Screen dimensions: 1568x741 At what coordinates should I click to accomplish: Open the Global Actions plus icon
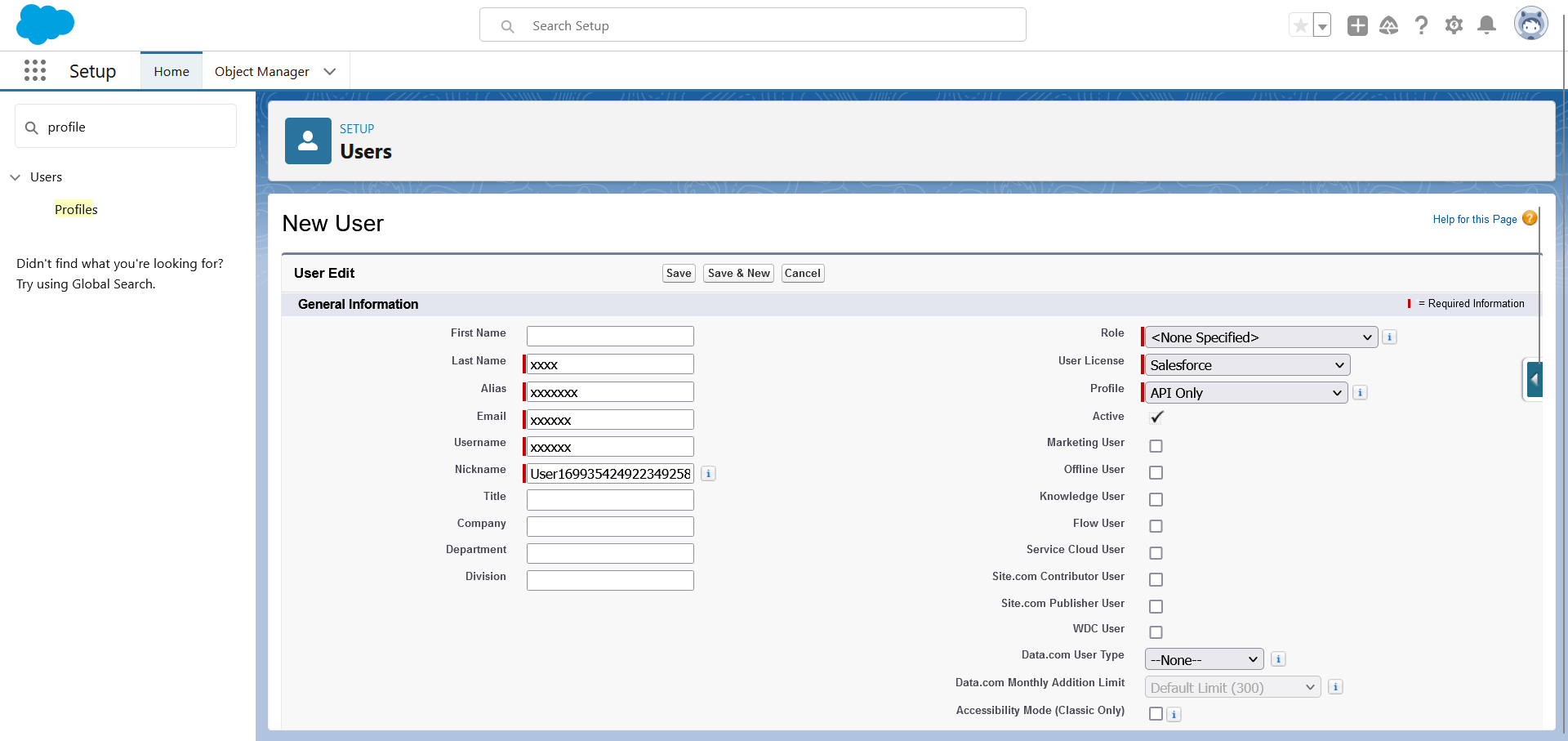click(x=1357, y=26)
